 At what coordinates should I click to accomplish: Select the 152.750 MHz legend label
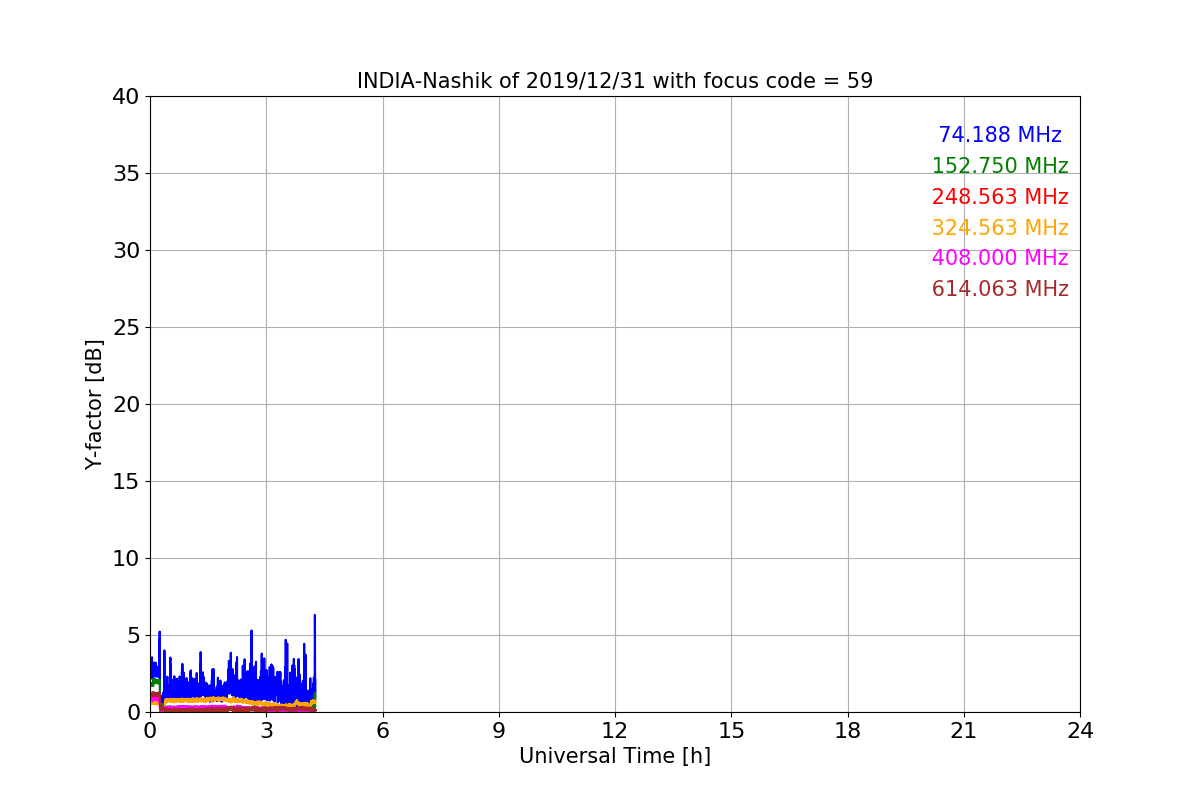click(1000, 166)
